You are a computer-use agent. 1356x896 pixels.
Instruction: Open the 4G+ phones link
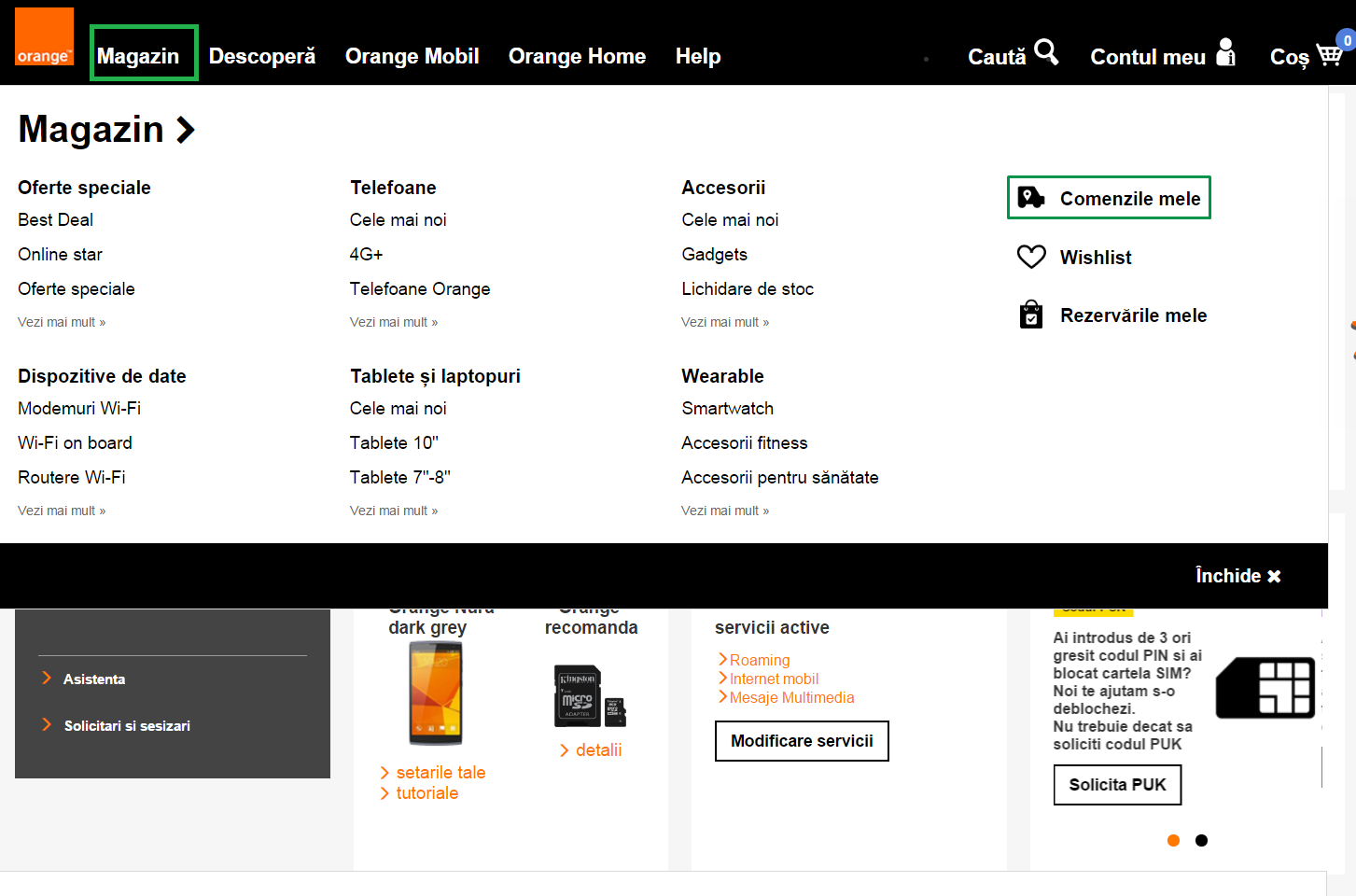tap(367, 255)
